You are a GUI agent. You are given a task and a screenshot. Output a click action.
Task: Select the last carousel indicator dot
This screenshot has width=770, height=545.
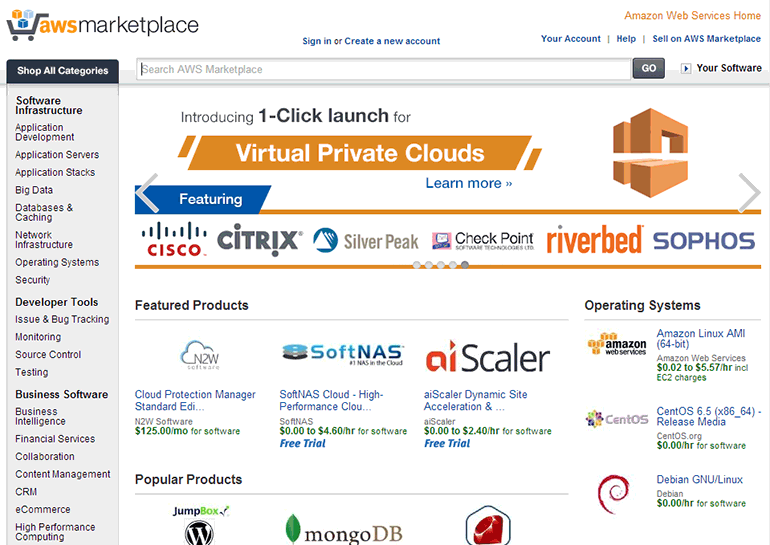click(464, 265)
